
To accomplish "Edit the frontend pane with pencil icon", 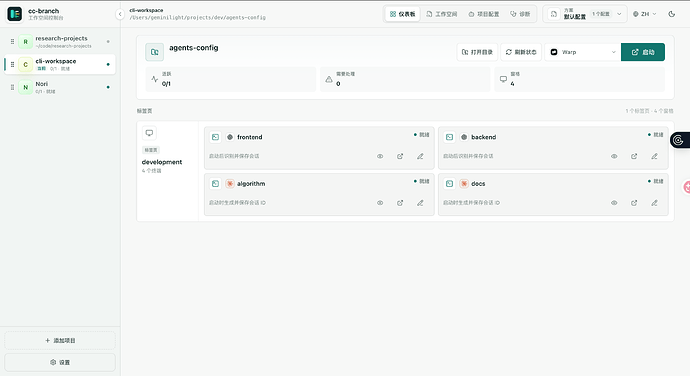I will point(420,156).
